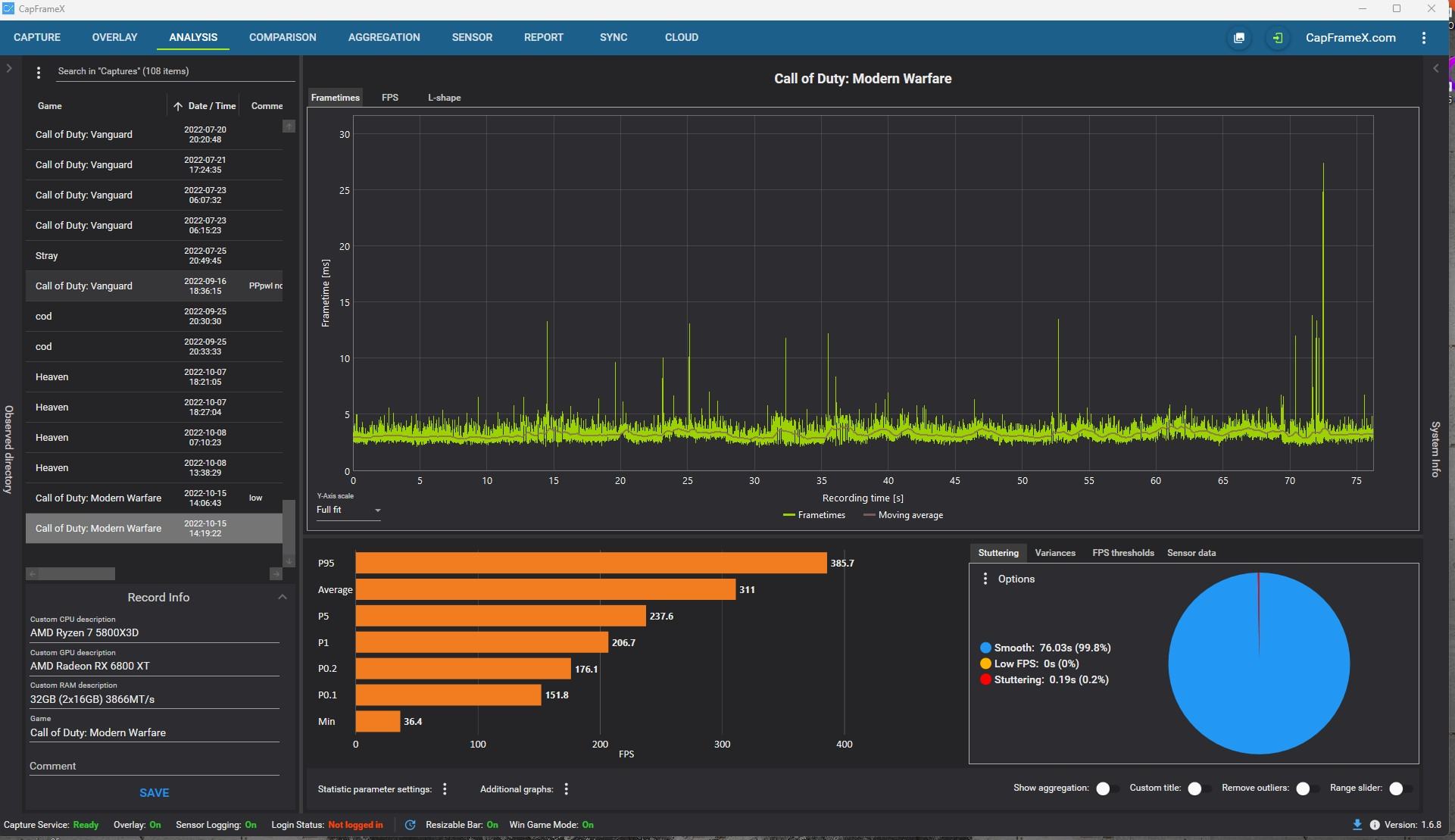
Task: Click the sort arrow on Date / Time column
Action: point(178,107)
